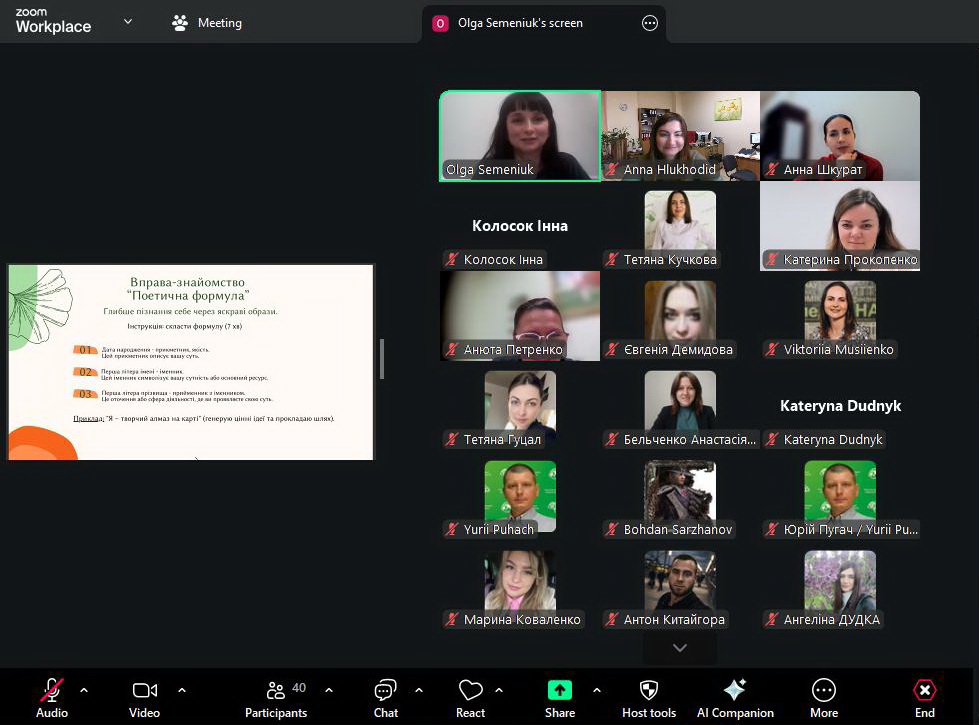Viewport: 979px width, 725px height.
Task: Unmute the Audio microphone
Action: (x=51, y=690)
